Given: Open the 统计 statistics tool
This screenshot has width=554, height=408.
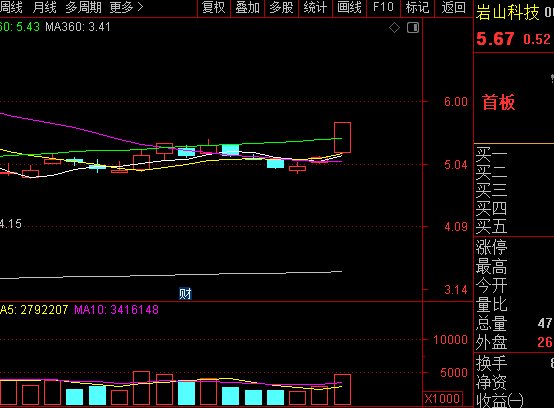Looking at the screenshot, I should 316,7.
